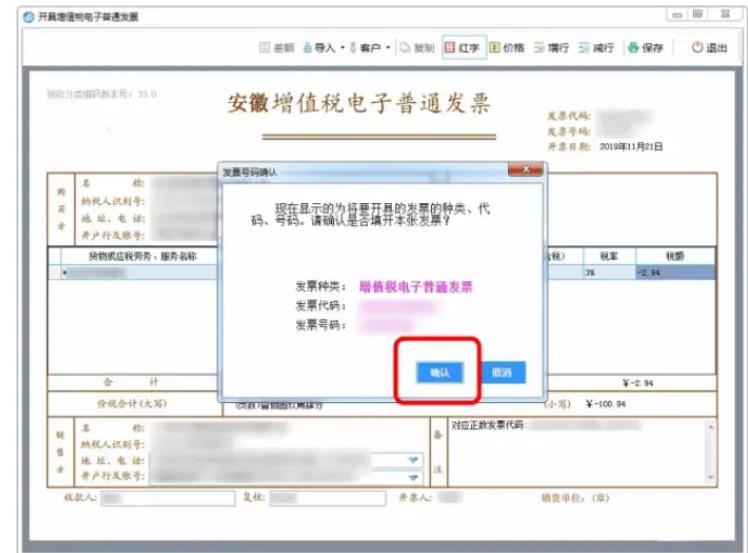The image size is (748, 553).
Task: Confirm the invoice with 确认 button
Action: pos(439,372)
